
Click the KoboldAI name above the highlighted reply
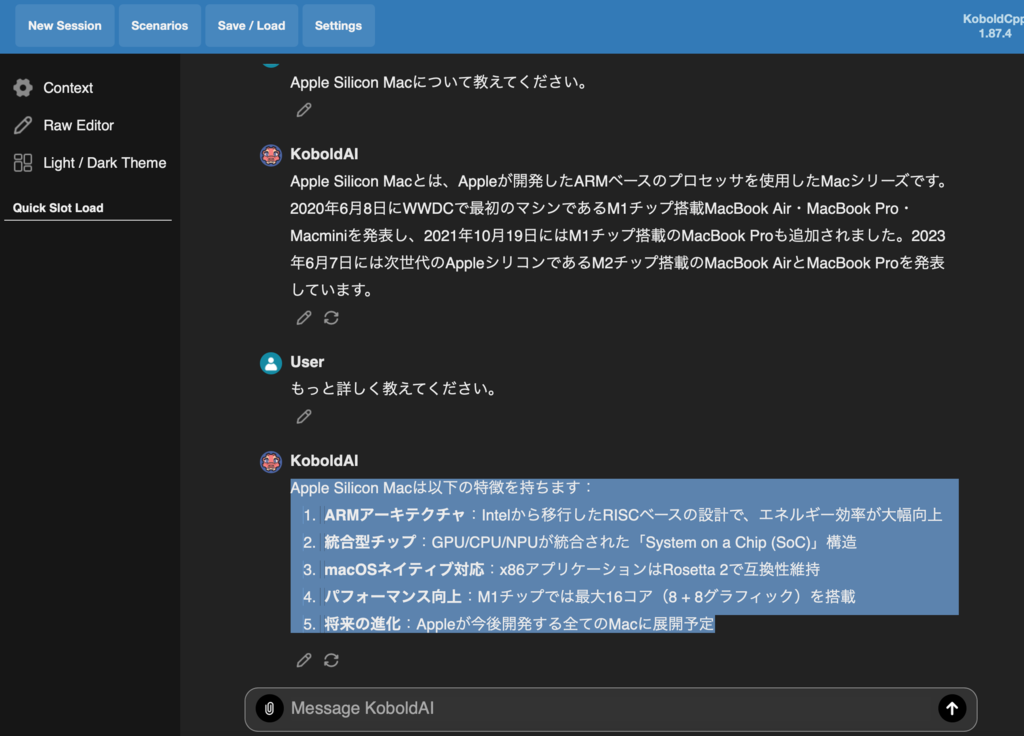pos(324,460)
